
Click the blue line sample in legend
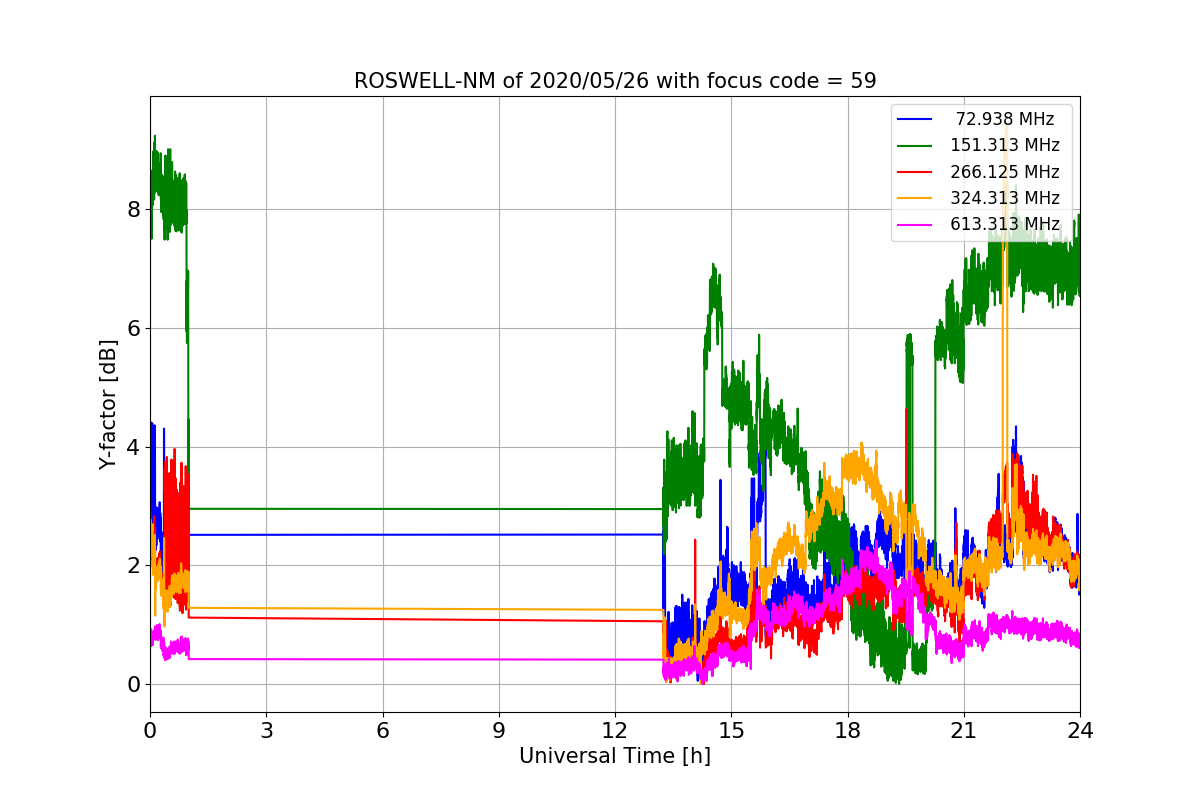click(915, 119)
